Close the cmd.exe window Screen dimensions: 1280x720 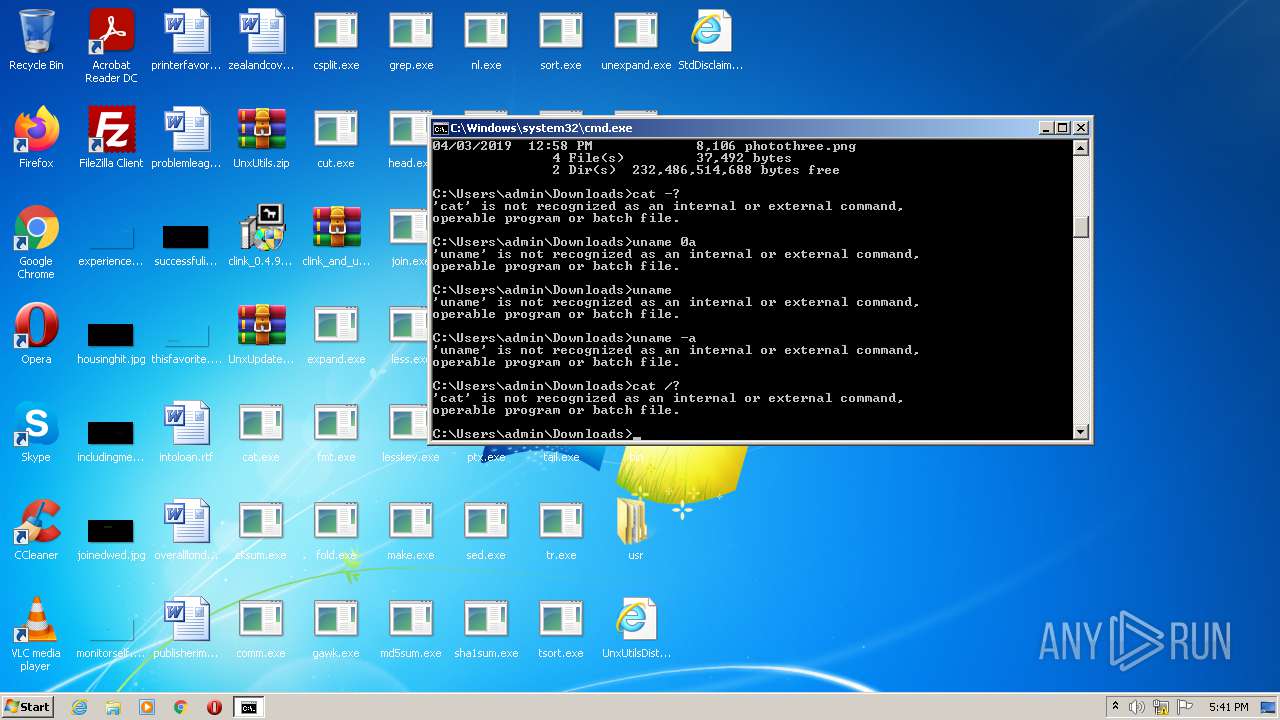point(1079,128)
